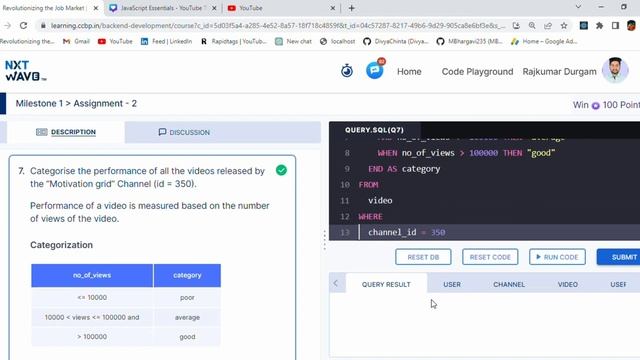This screenshot has width=640, height=360.
Task: Click the coin icon by 100 Points
Action: click(x=596, y=106)
